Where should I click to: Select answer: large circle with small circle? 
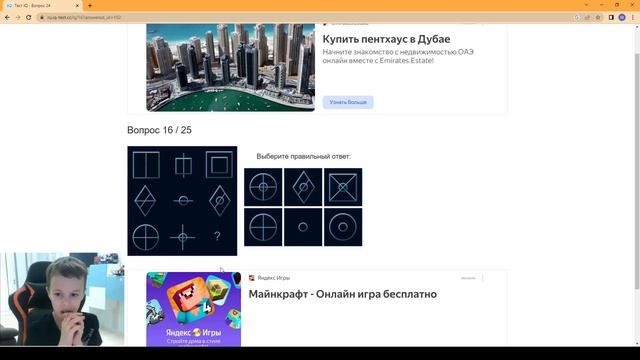coord(343,227)
